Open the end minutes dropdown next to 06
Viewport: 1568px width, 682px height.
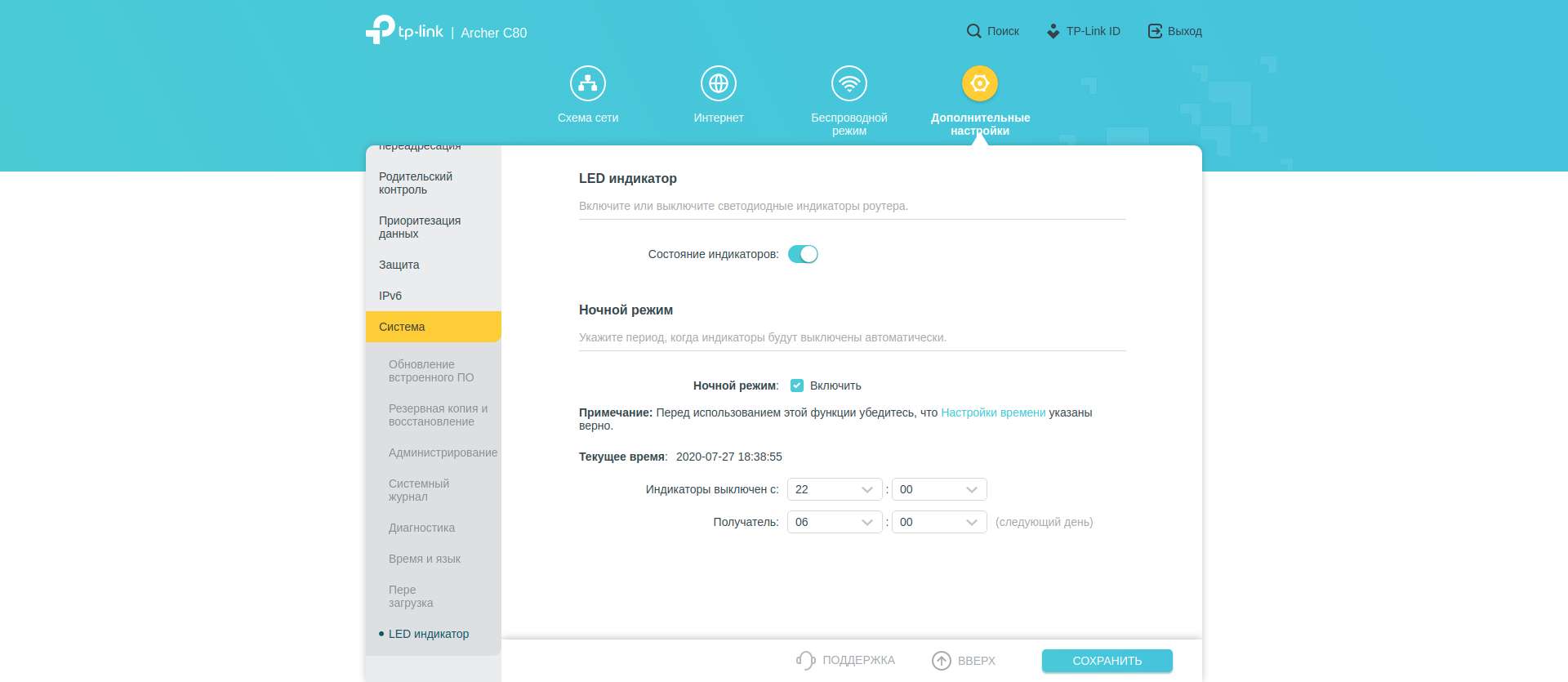(x=938, y=522)
